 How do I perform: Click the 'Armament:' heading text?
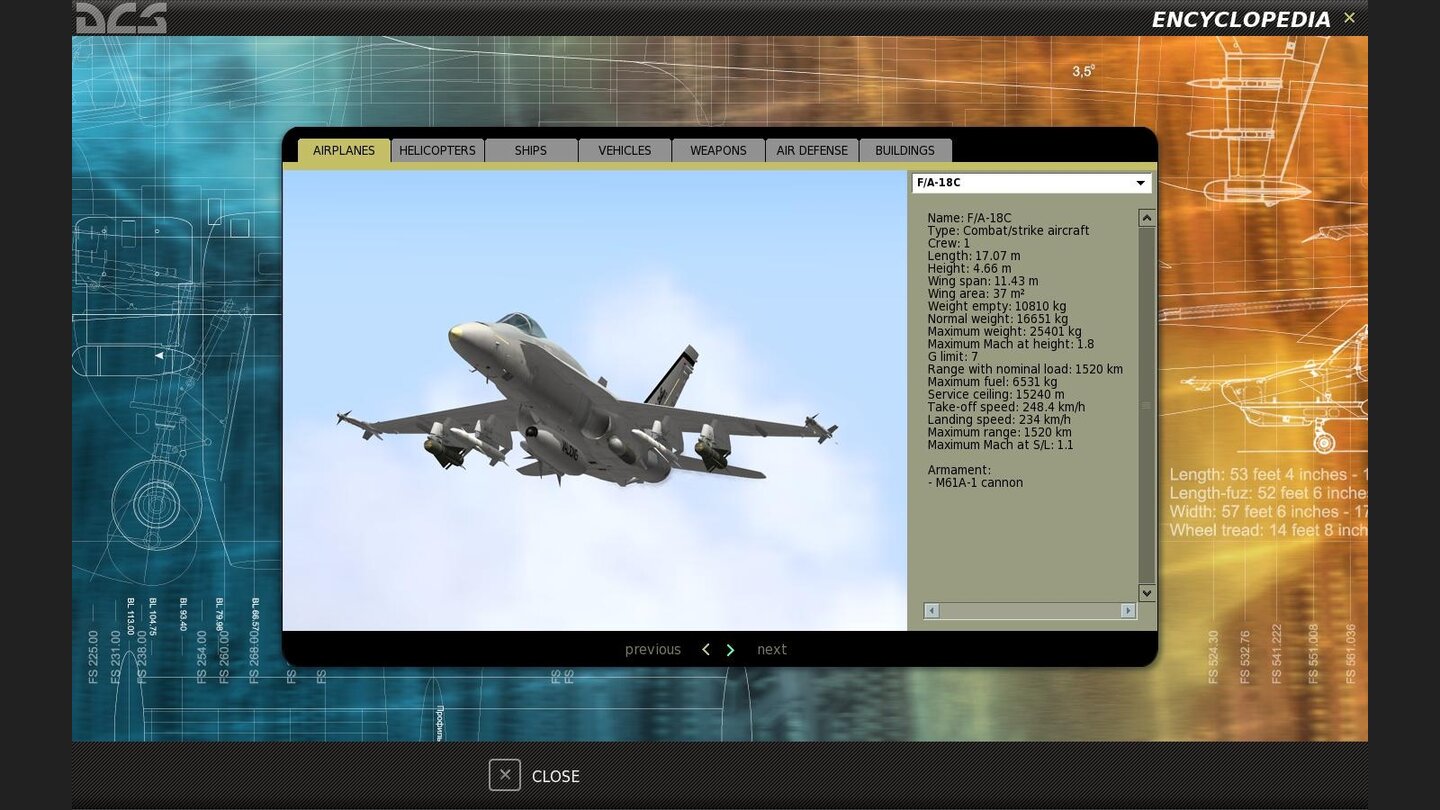[x=959, y=470]
